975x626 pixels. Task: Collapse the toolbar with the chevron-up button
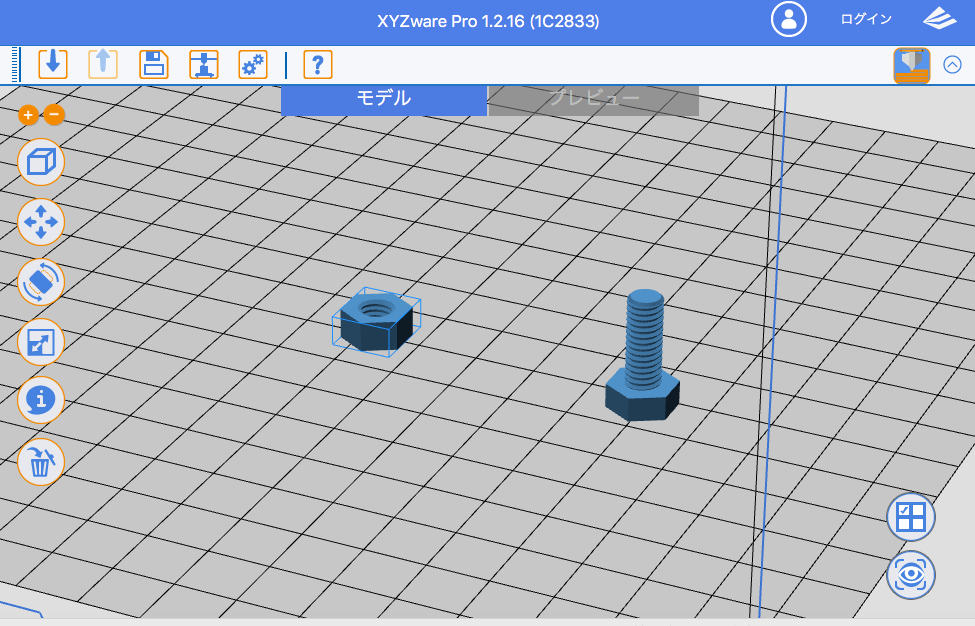(x=952, y=65)
